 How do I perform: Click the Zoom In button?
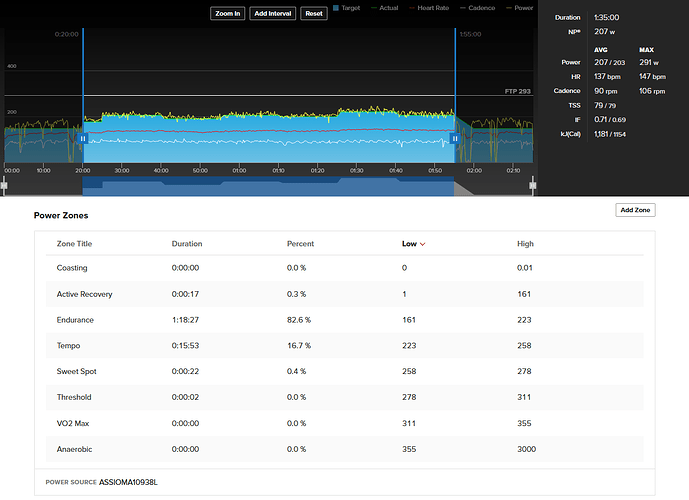(x=228, y=13)
